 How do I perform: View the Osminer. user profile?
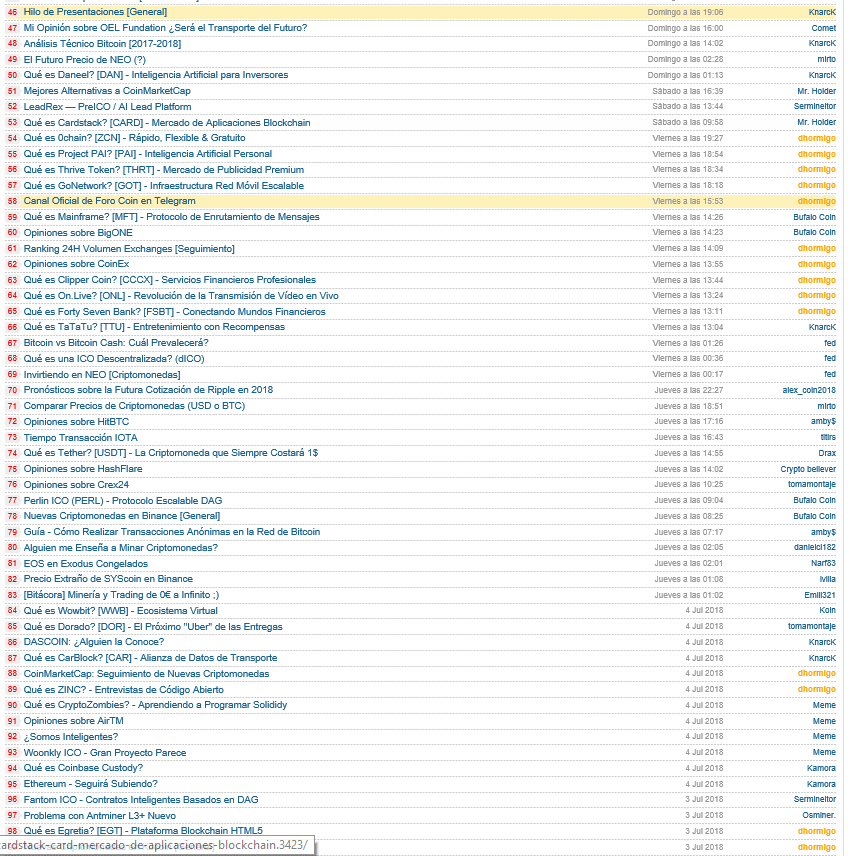(x=819, y=815)
